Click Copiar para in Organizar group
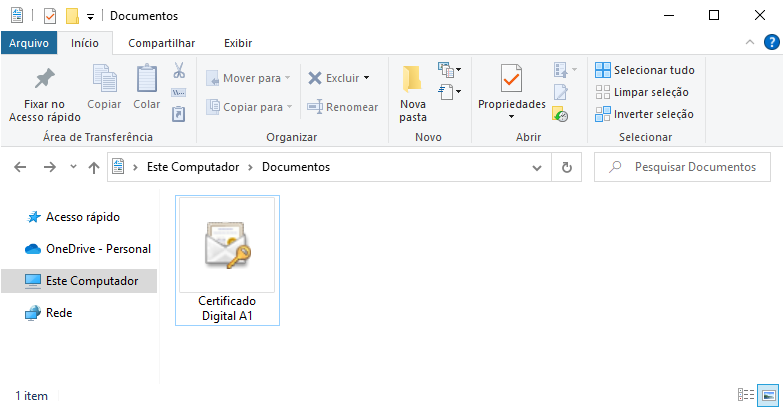 (x=249, y=107)
